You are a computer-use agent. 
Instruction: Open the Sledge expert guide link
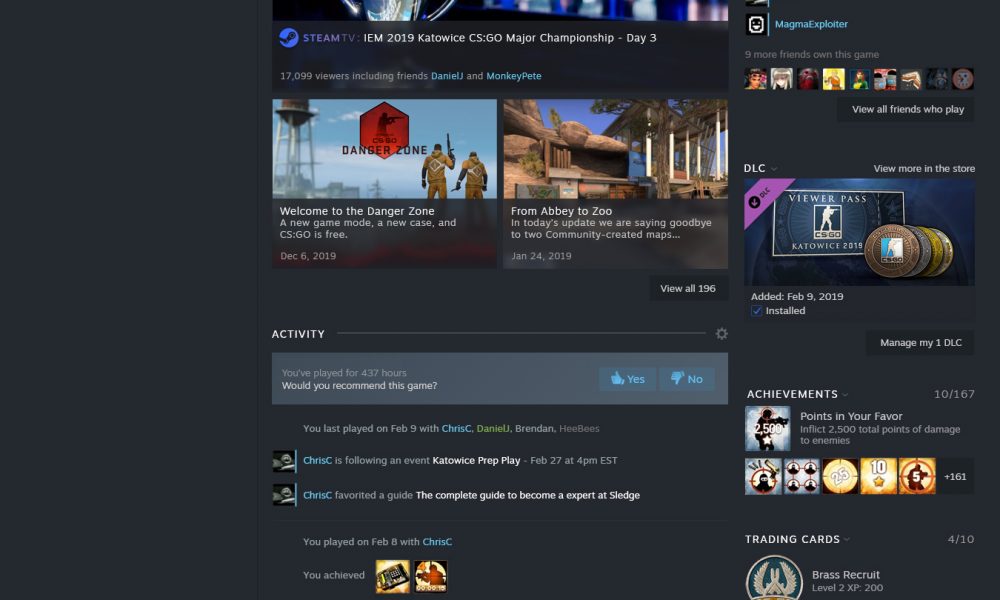click(527, 495)
